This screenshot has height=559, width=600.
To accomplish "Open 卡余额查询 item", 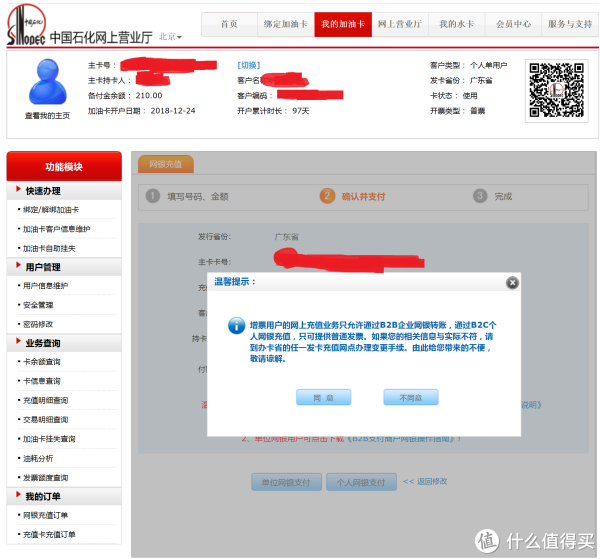I will [x=42, y=362].
